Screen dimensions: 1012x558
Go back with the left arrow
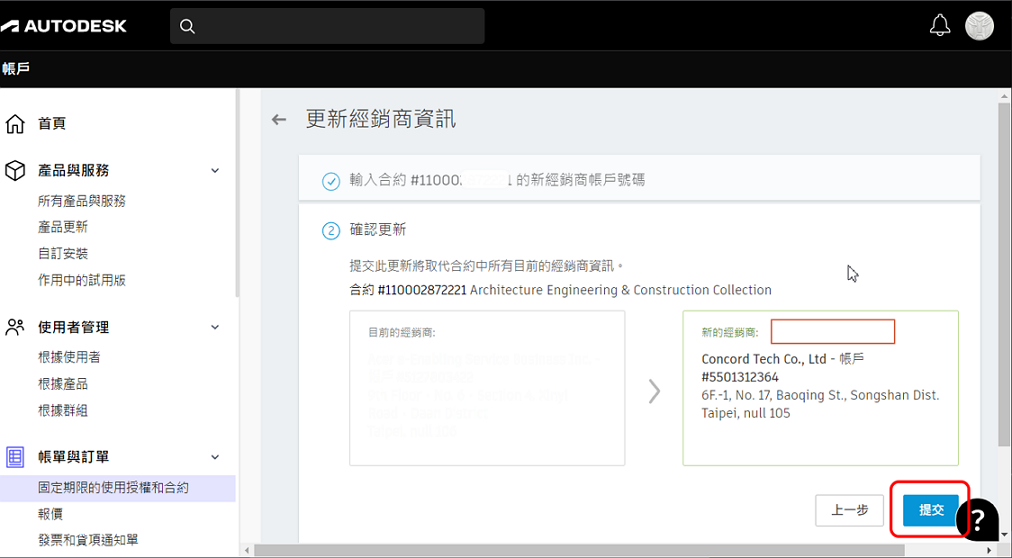(279, 119)
